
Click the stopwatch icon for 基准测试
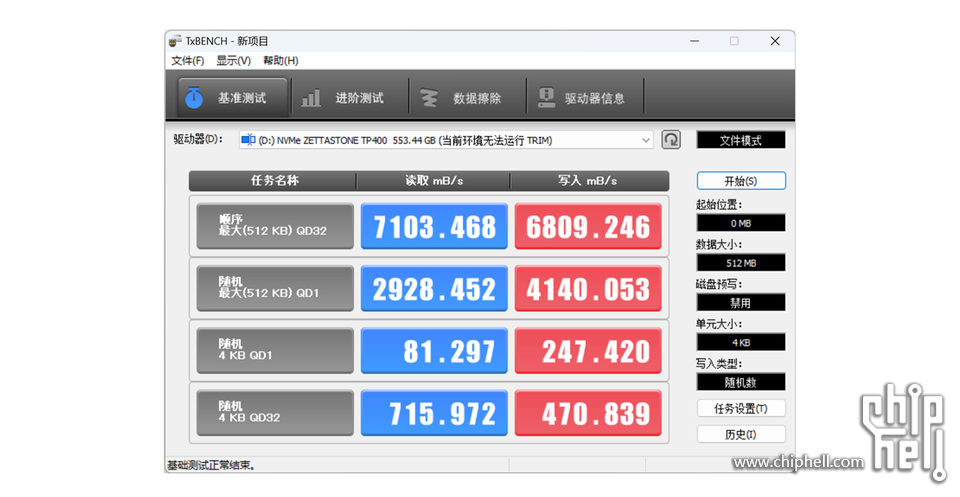(x=195, y=98)
